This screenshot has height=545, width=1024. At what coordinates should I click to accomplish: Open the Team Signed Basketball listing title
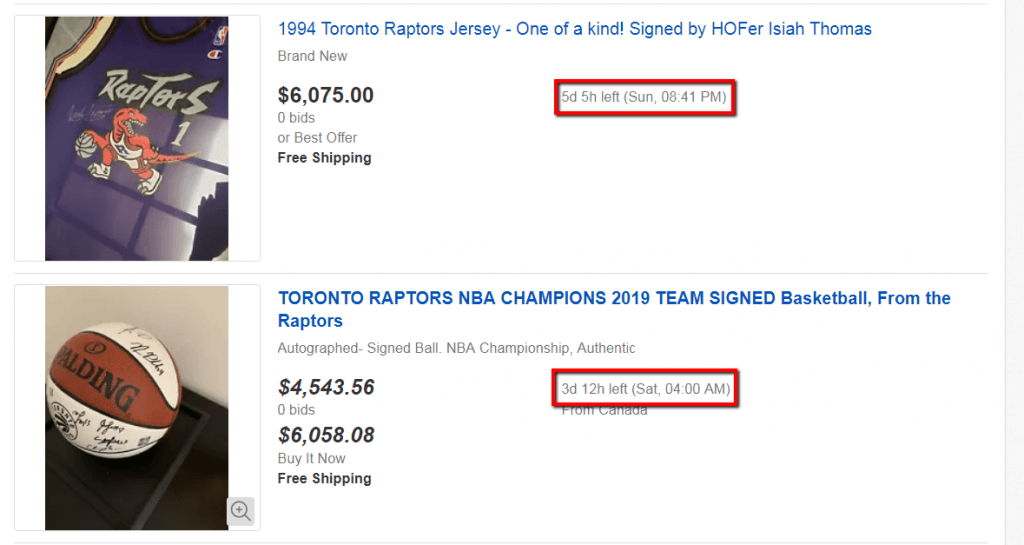pos(613,309)
